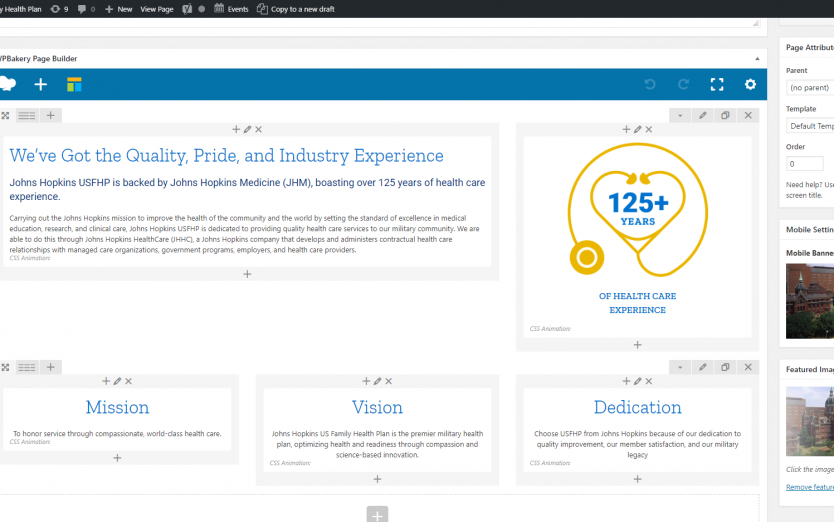Edit the 125+ Years image column with the pencil
This screenshot has width=834, height=522.
click(637, 130)
